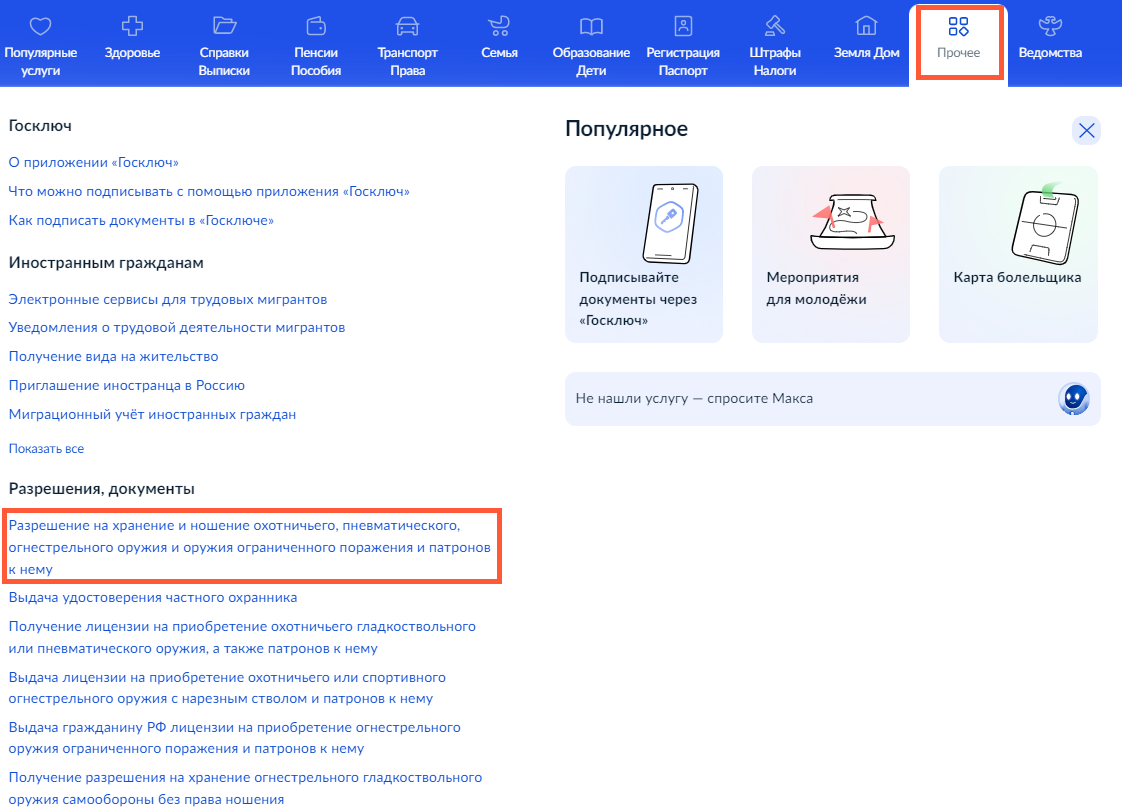Open Получение лицензии на приобретение охотничьего гладкоствольного
Viewport: 1122px width, 810px height.
tap(242, 638)
